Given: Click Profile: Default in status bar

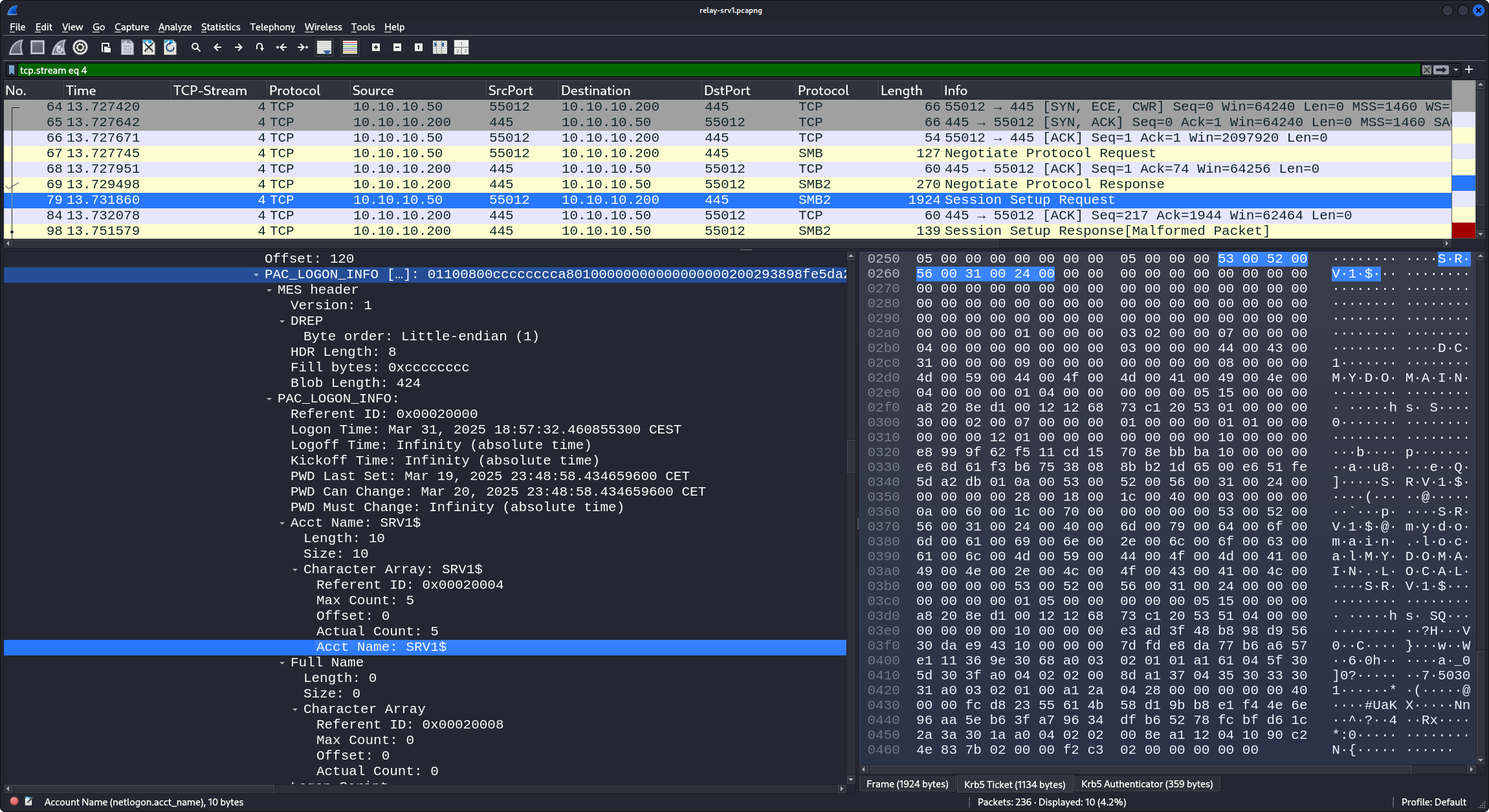Looking at the screenshot, I should tap(1433, 802).
